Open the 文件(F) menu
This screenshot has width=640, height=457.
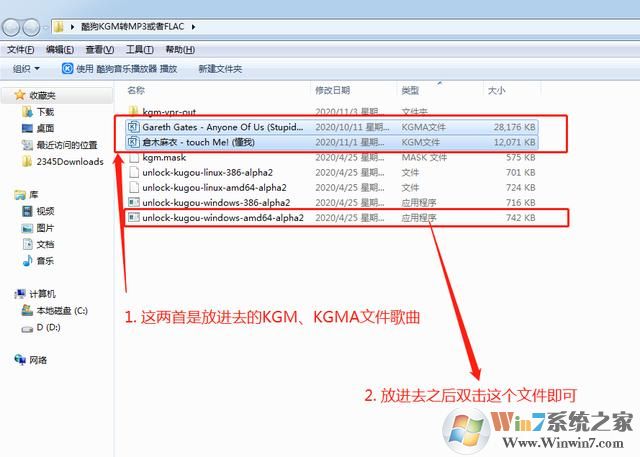click(21, 50)
